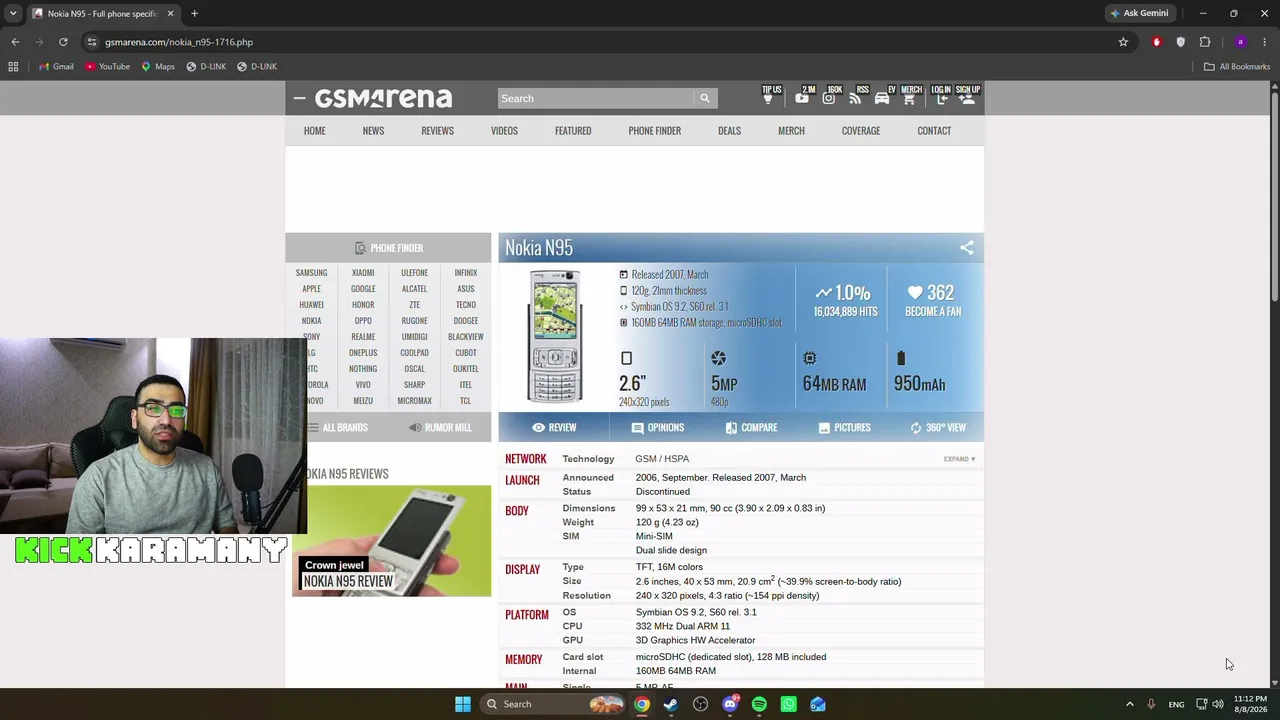Viewport: 1280px width, 720px height.
Task: Click the GSMArena logo
Action: (x=384, y=98)
